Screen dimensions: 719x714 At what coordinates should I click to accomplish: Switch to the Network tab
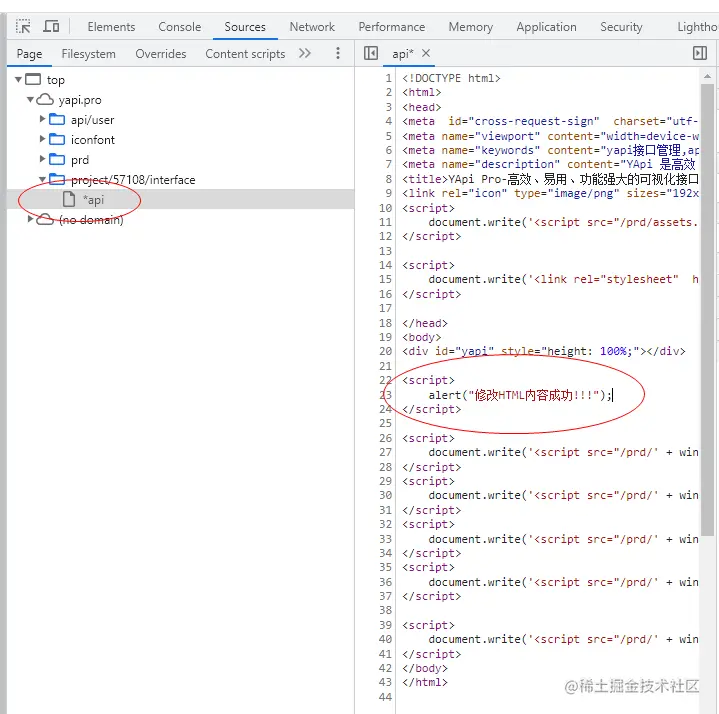pos(312,27)
